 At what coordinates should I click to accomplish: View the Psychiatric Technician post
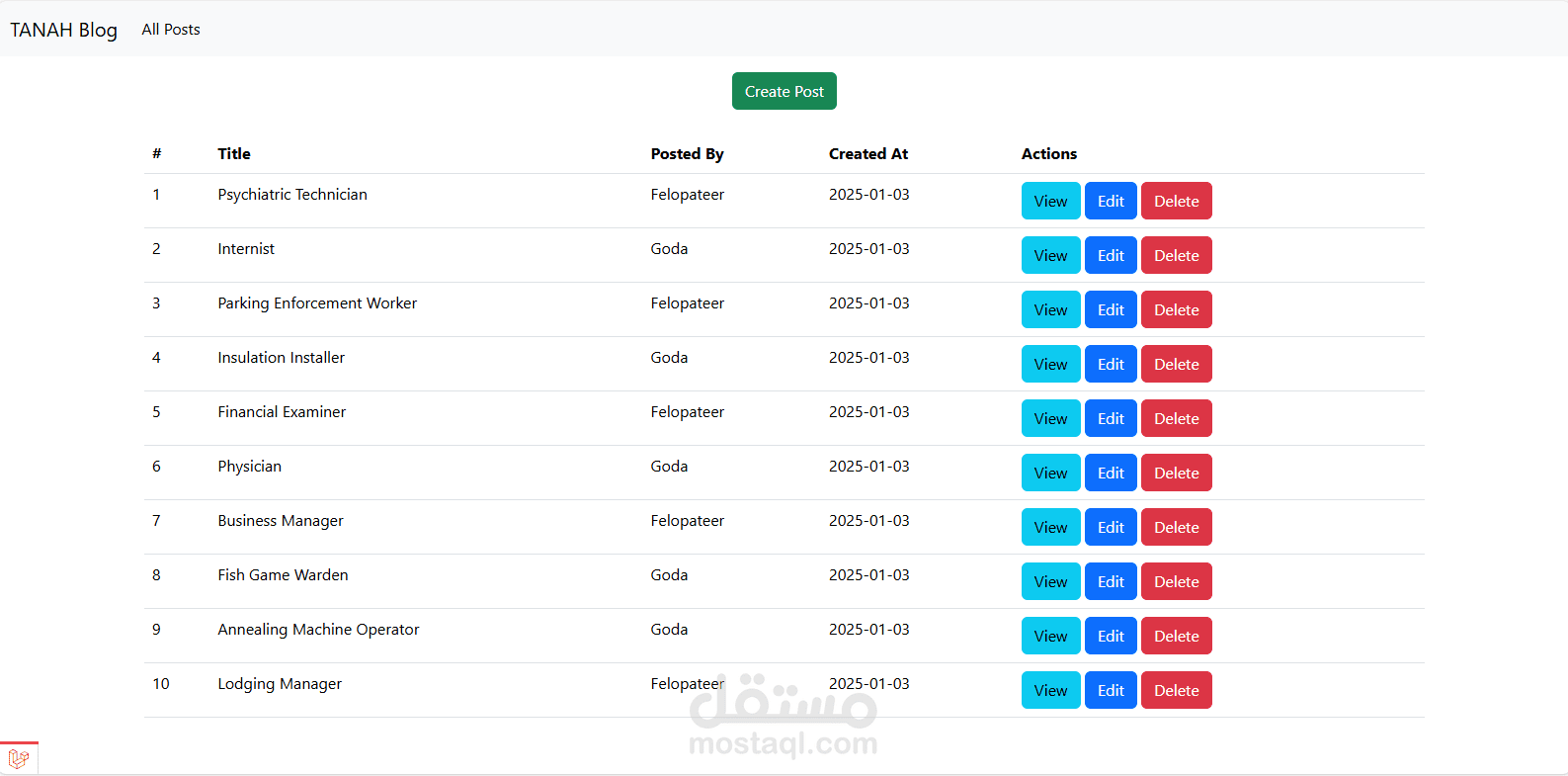pyautogui.click(x=1050, y=201)
